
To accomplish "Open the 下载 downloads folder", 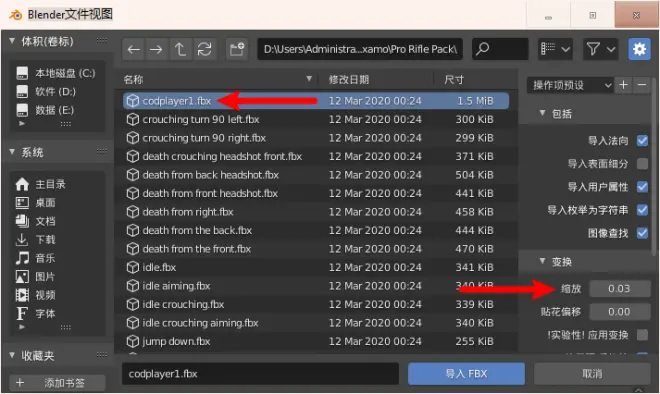I will [x=57, y=240].
